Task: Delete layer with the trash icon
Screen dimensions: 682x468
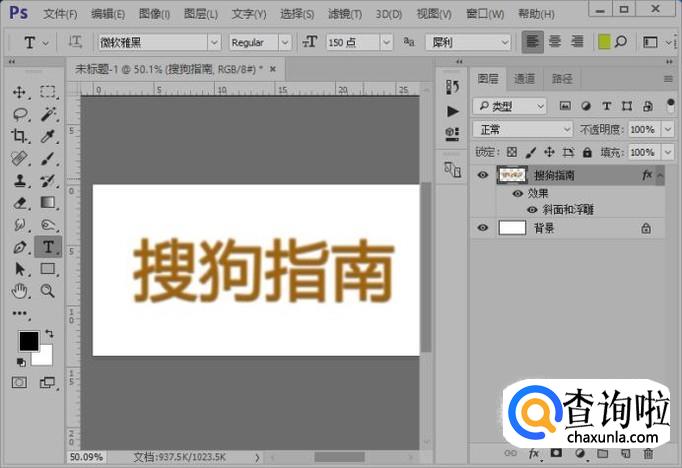Action: pos(648,453)
